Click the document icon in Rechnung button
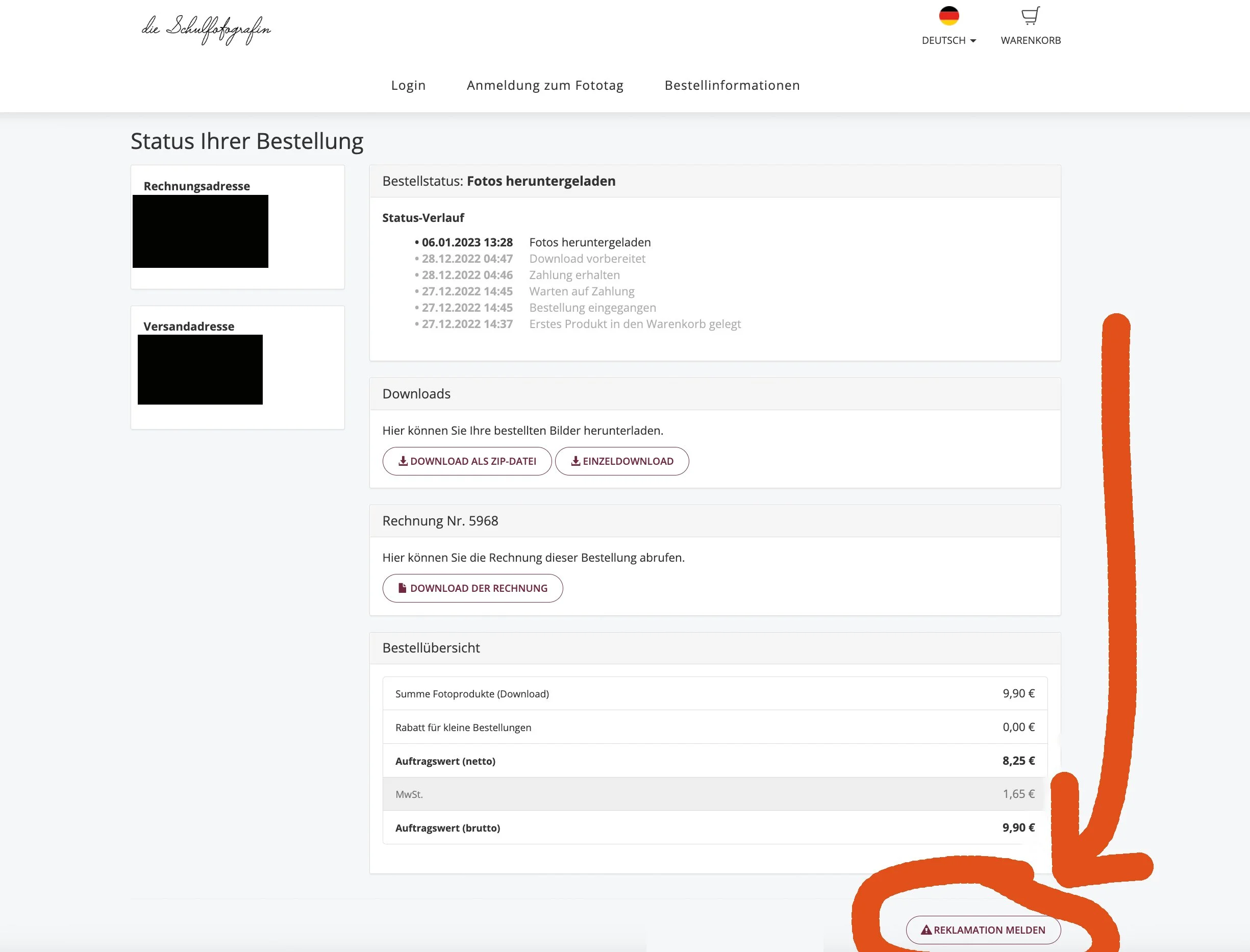Viewport: 1250px width, 952px height. 403,588
